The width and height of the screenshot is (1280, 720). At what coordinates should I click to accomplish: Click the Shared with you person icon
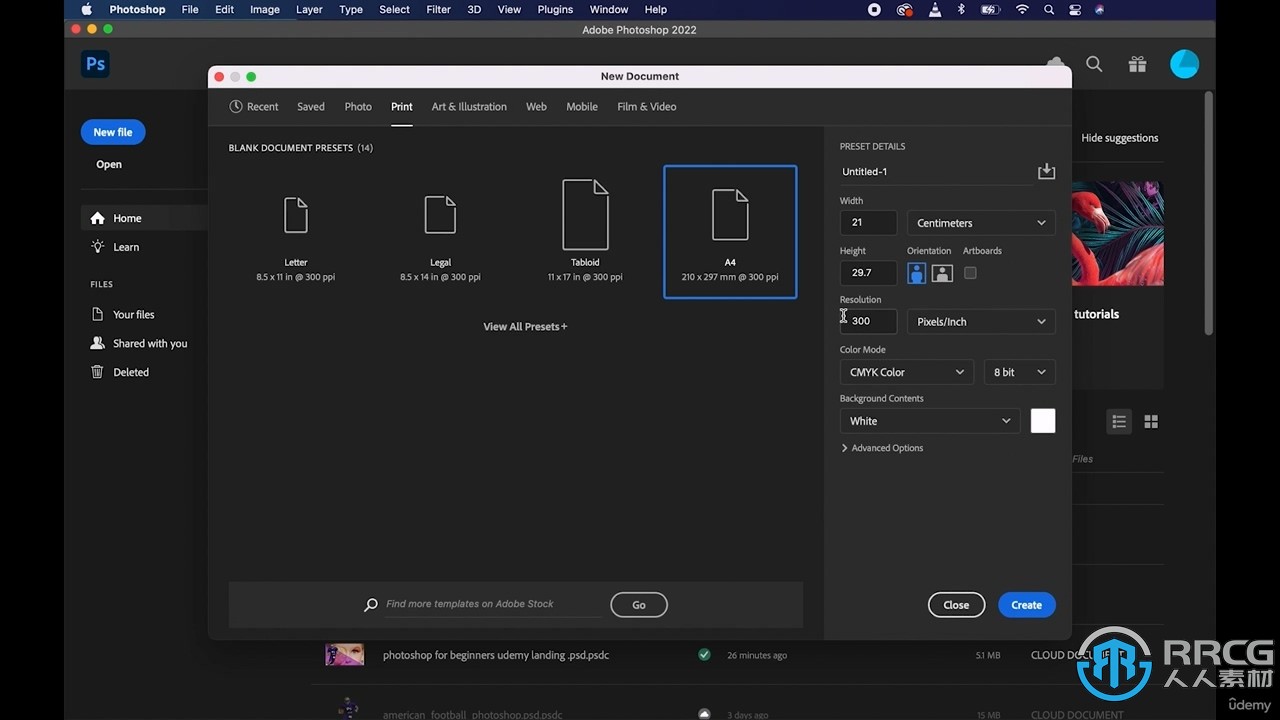pyautogui.click(x=97, y=343)
